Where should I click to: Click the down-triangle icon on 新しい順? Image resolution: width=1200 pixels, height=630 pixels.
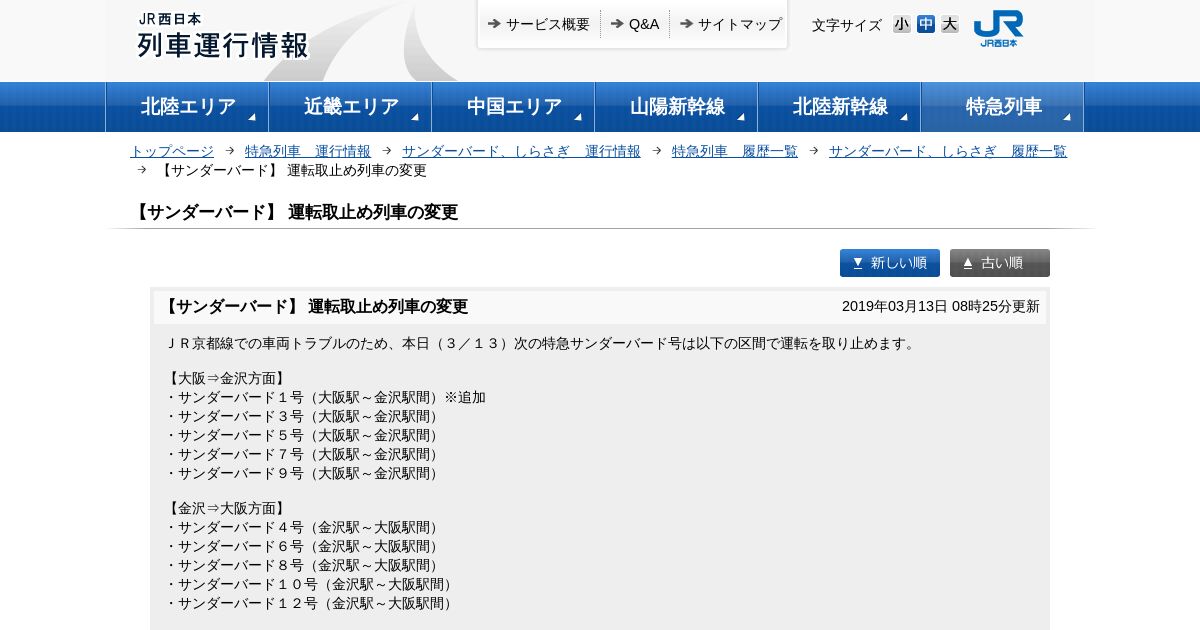(858, 263)
